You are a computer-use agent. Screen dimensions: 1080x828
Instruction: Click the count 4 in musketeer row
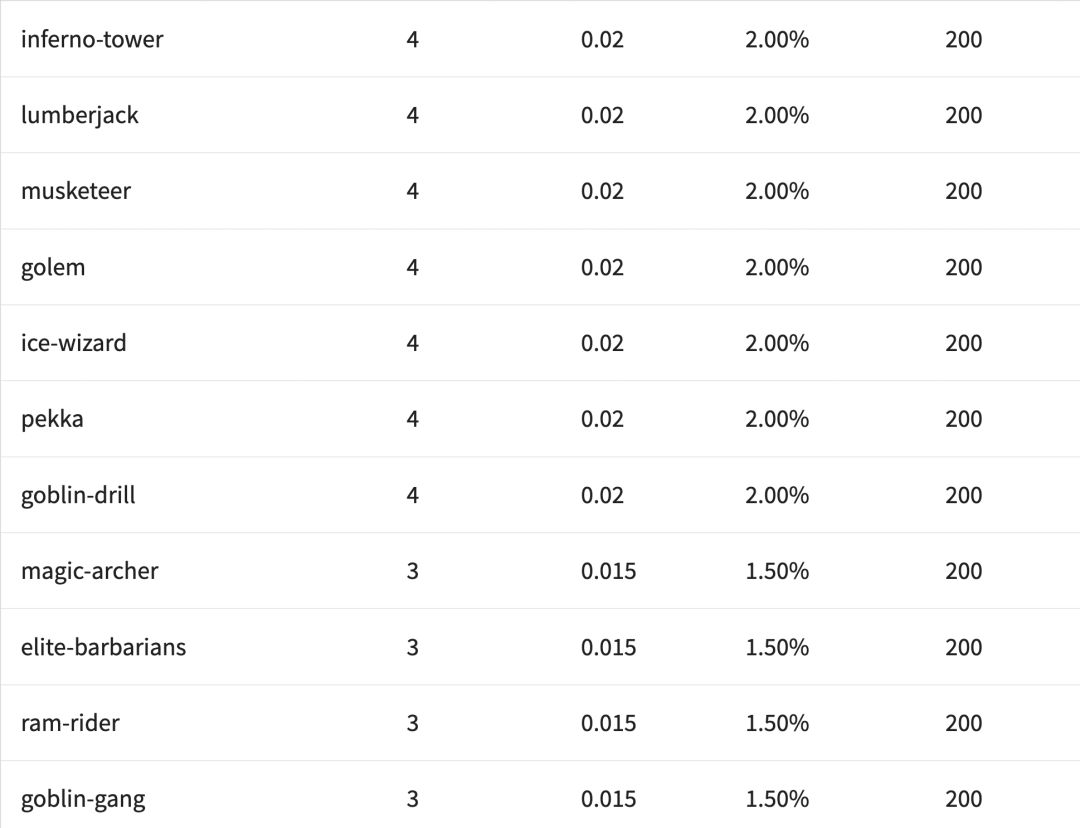click(412, 192)
